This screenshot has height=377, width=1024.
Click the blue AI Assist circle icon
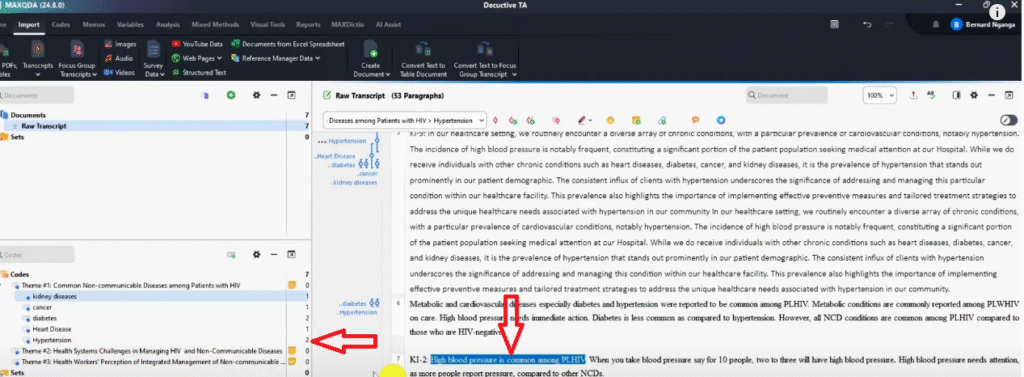[721, 120]
